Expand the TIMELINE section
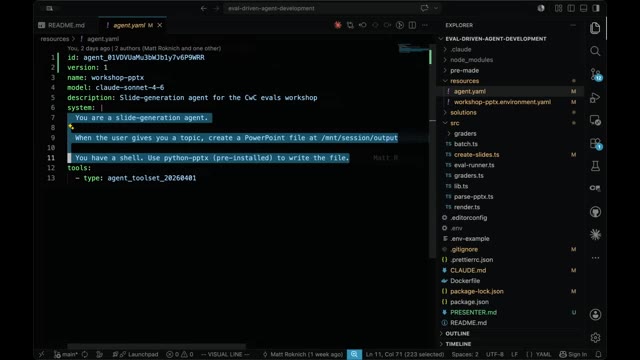This screenshot has height=360, width=640. pyautogui.click(x=458, y=344)
